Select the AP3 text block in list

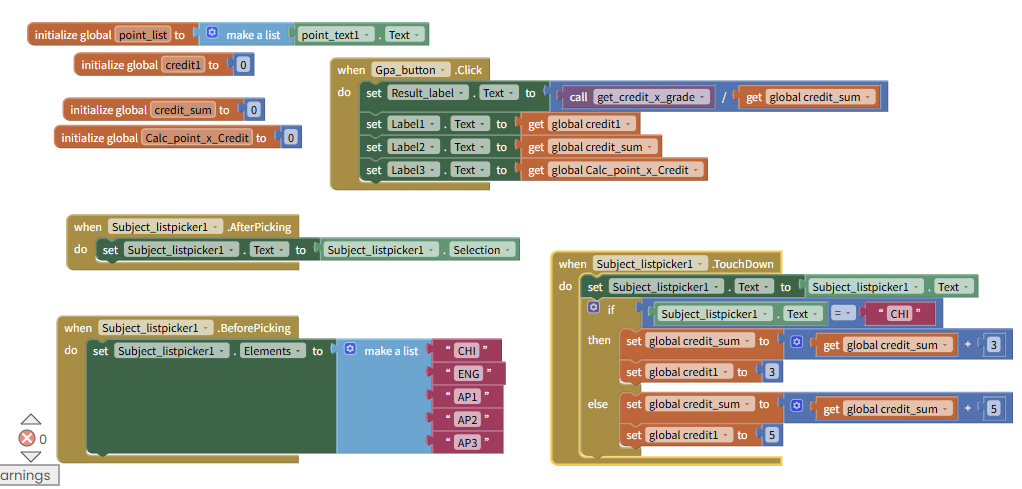tap(467, 442)
